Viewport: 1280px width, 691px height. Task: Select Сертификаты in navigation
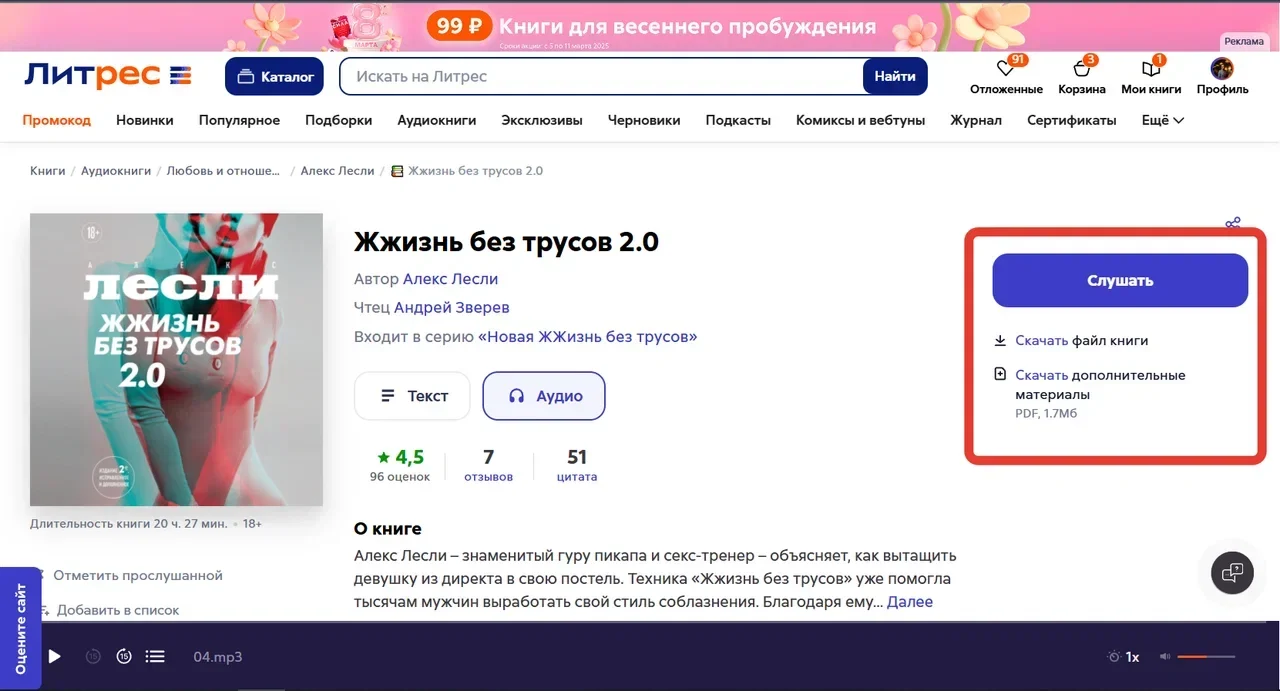(1072, 120)
